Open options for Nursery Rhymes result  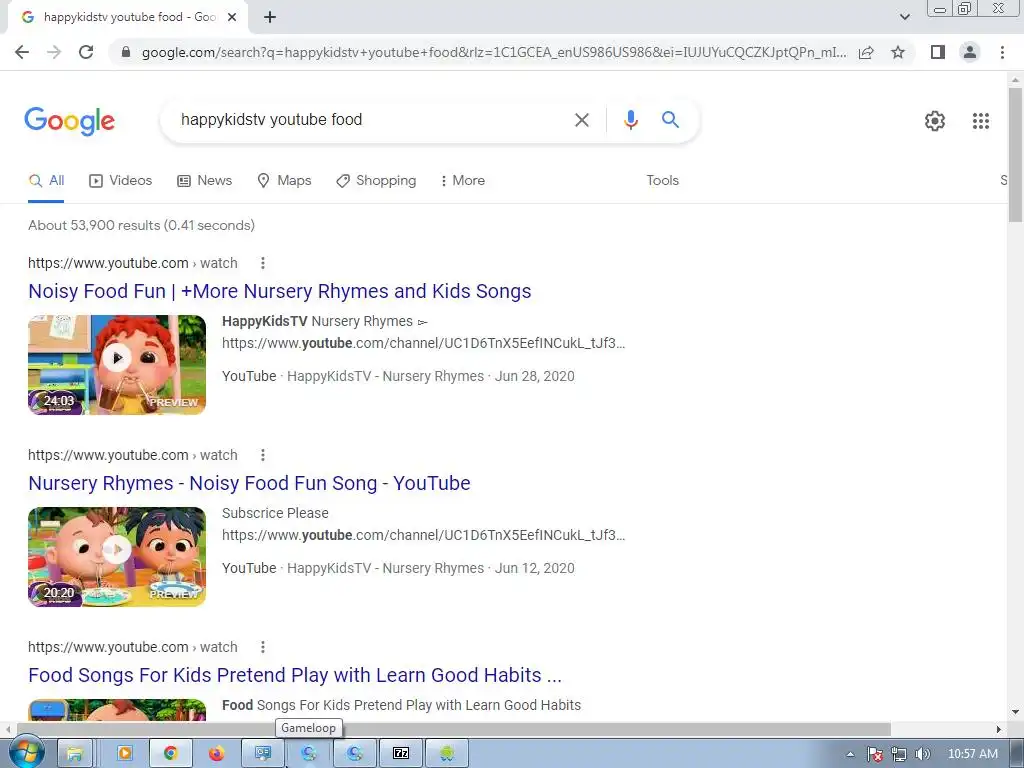263,455
